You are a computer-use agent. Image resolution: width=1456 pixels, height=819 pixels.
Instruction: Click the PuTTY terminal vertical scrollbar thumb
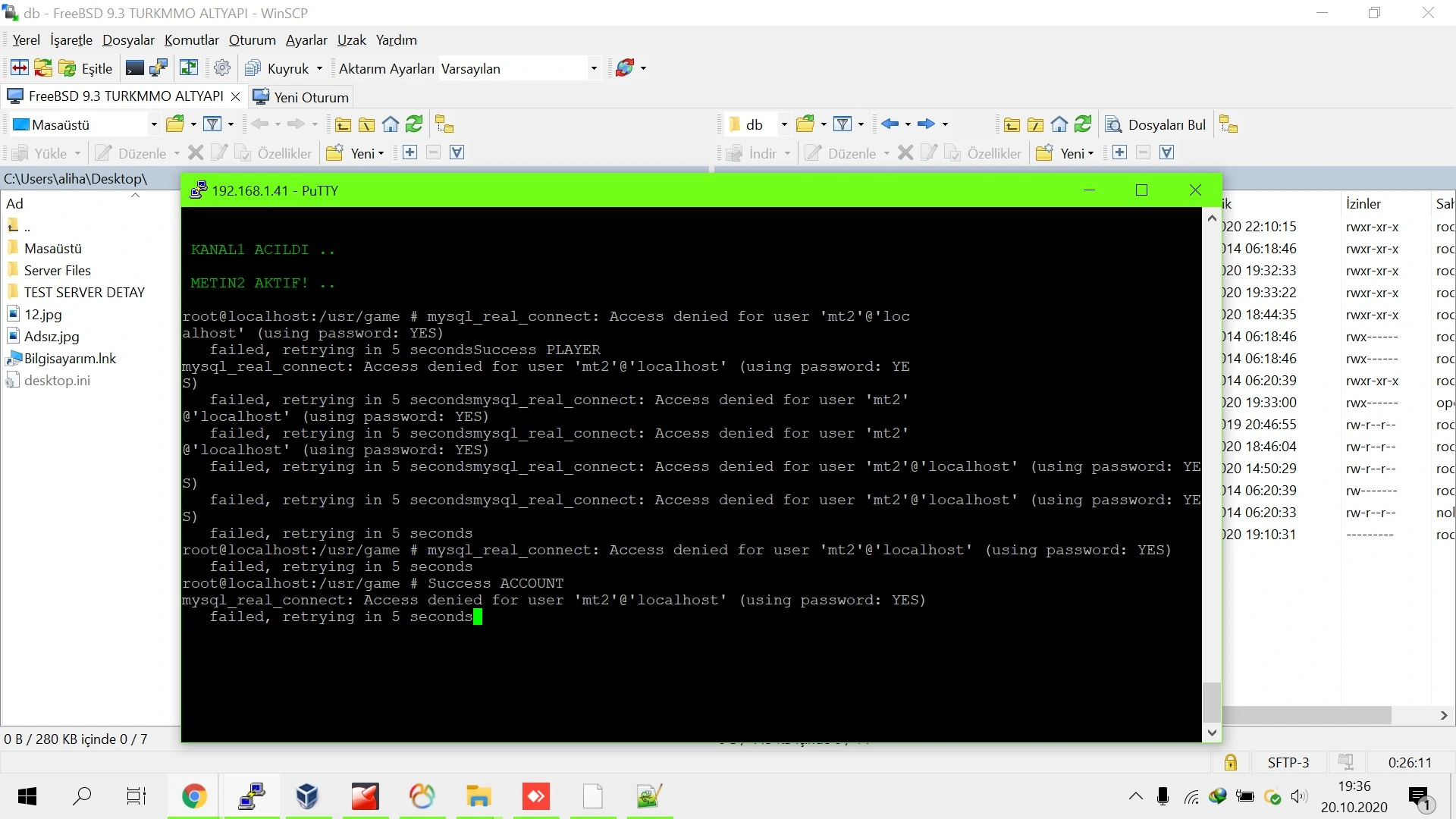tap(1212, 702)
